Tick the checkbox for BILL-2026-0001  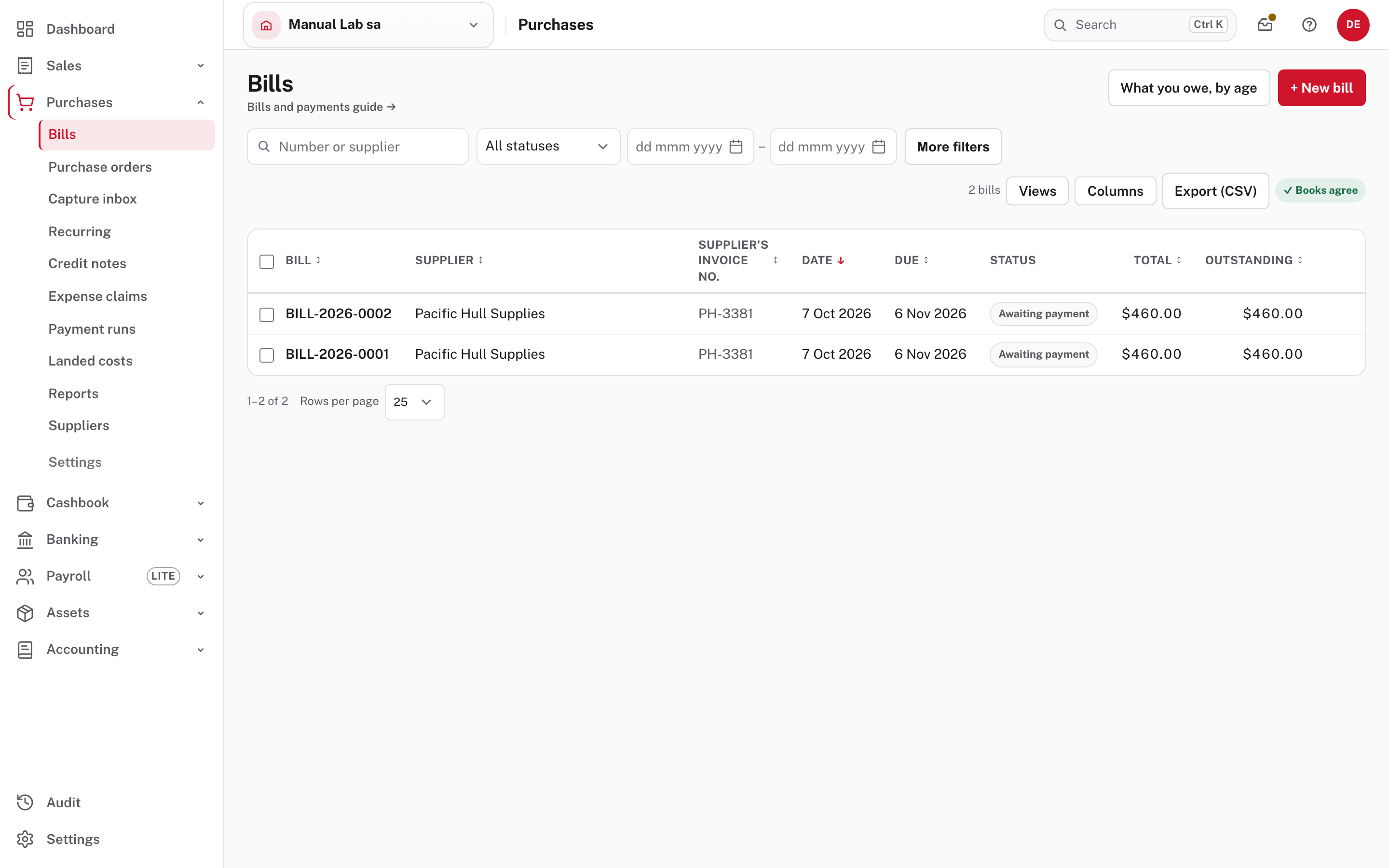click(x=267, y=355)
